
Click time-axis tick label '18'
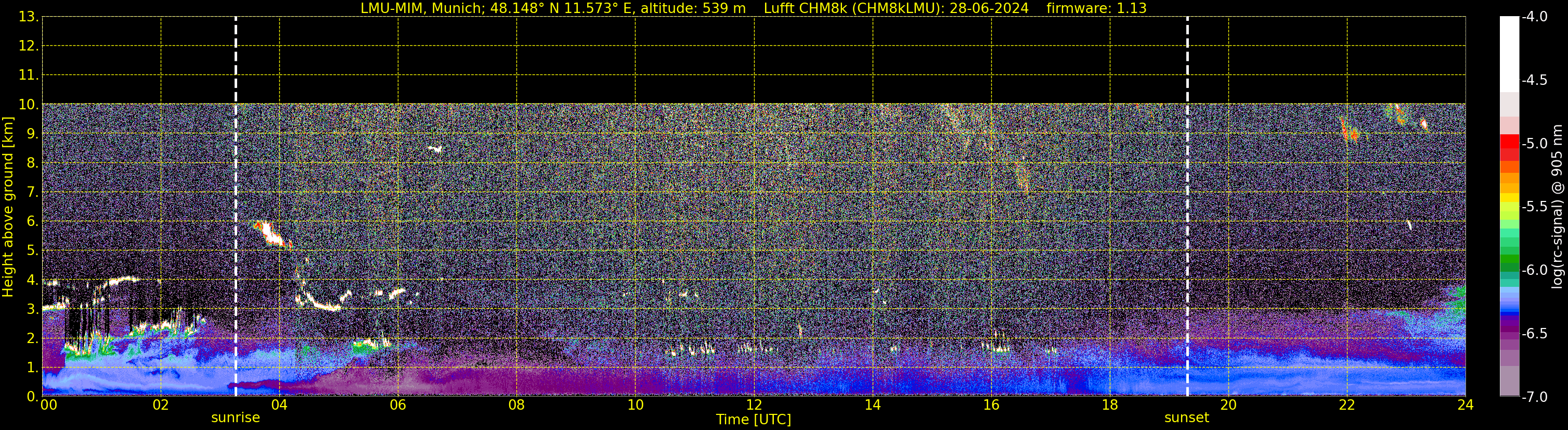point(1110,405)
